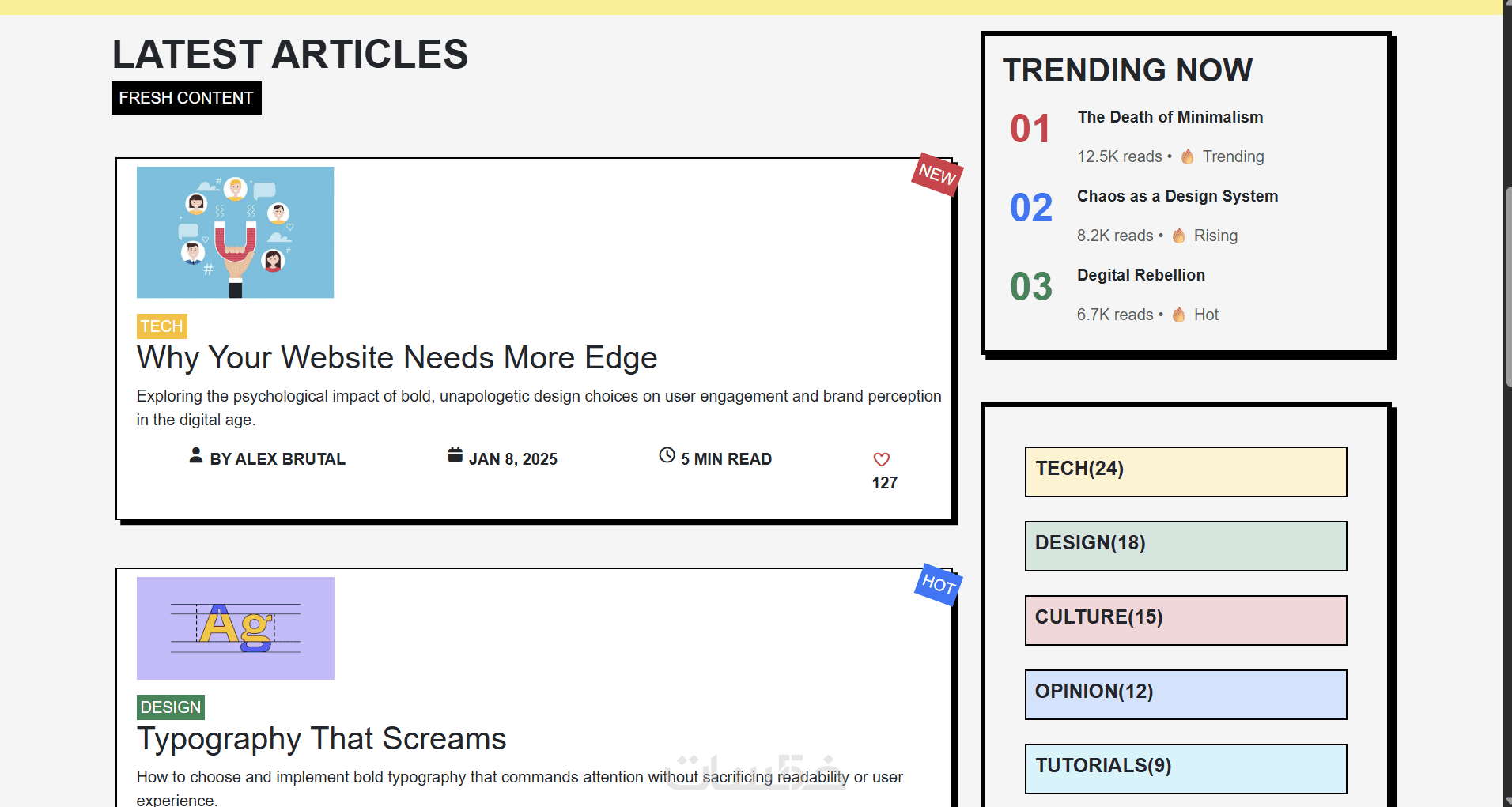Open the 'Ag' typography thumbnail
This screenshot has height=807, width=1512.
236,628
